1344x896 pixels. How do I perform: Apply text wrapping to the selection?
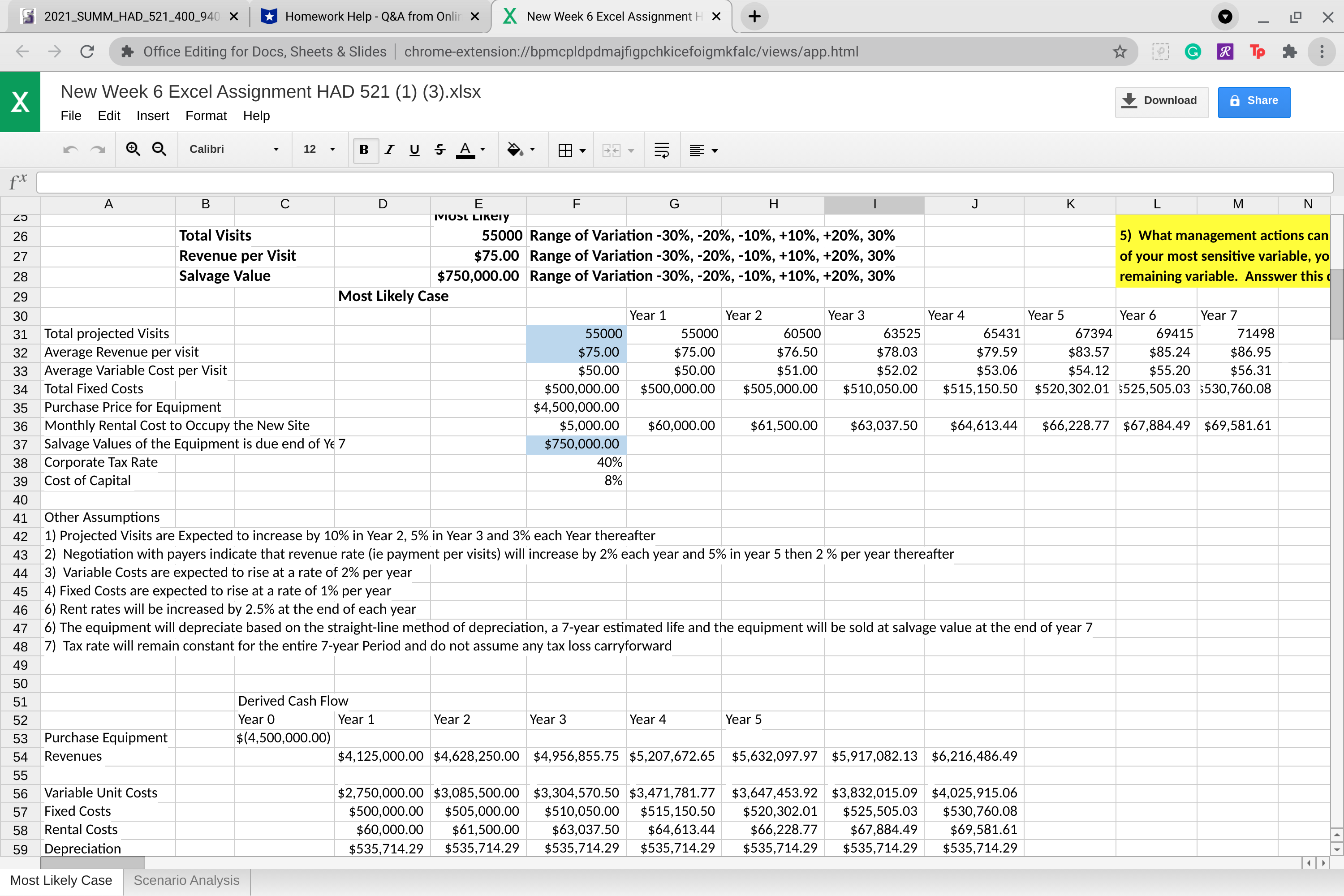(661, 149)
